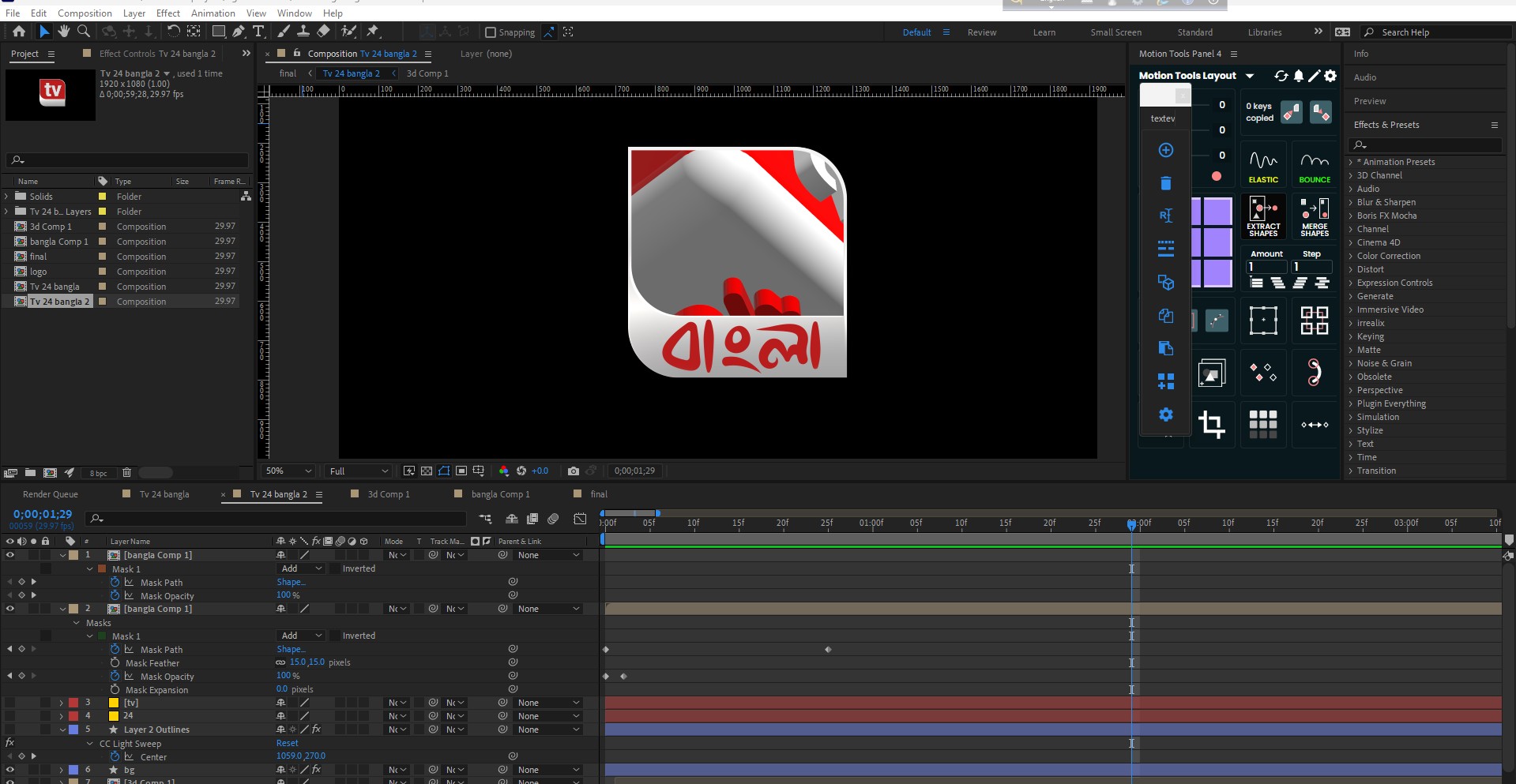1516x784 pixels.
Task: Open the Composition menu
Action: click(x=85, y=13)
